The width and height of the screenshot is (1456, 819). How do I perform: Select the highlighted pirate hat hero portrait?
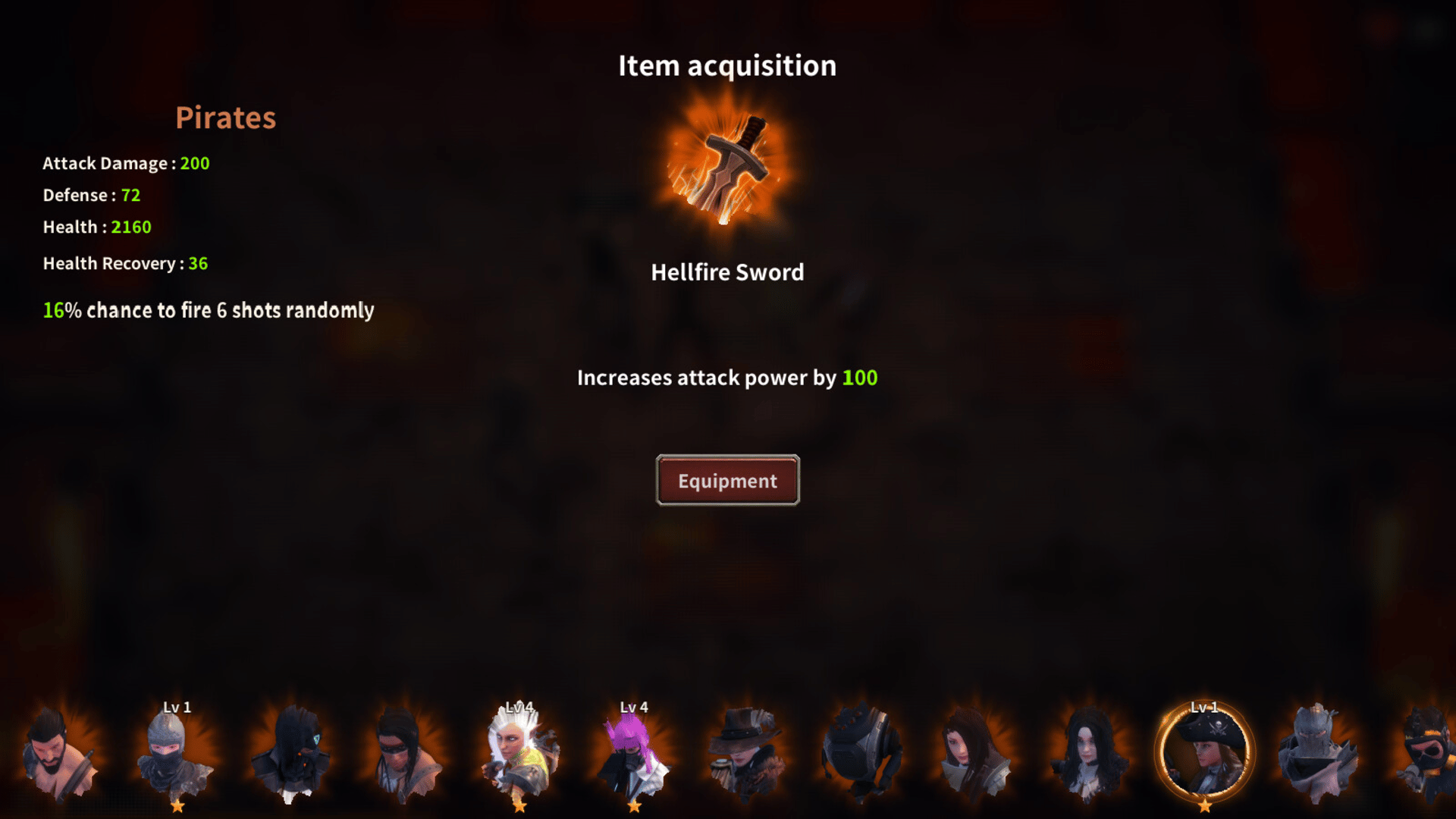1204,753
